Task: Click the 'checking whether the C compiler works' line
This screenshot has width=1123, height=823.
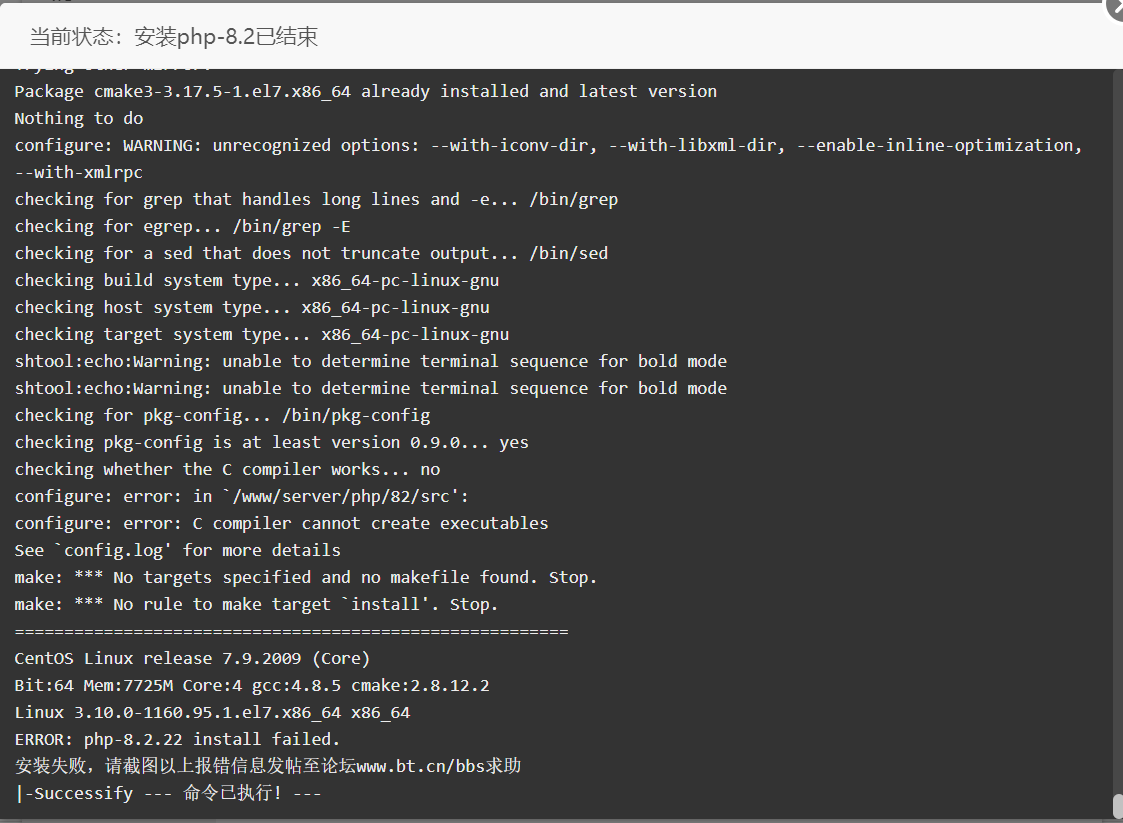Action: pyautogui.click(x=227, y=469)
